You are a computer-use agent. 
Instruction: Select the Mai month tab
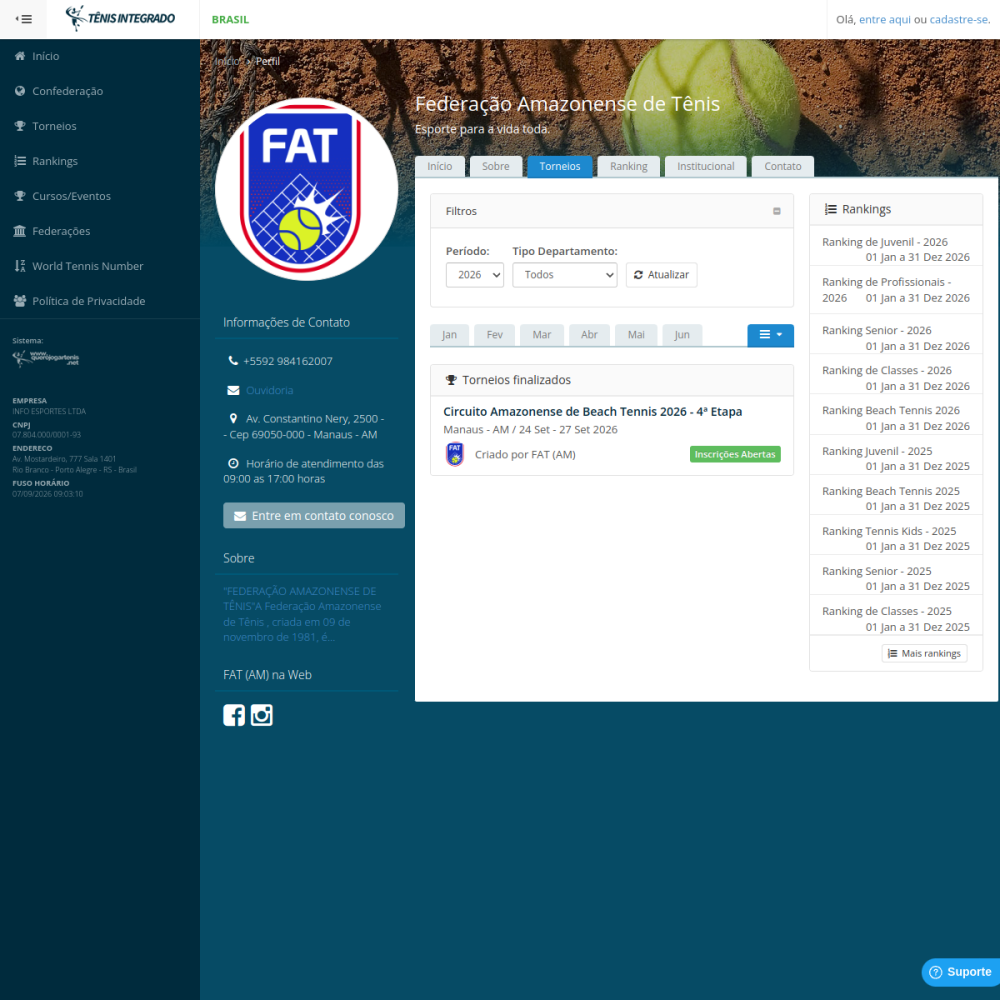coord(636,335)
